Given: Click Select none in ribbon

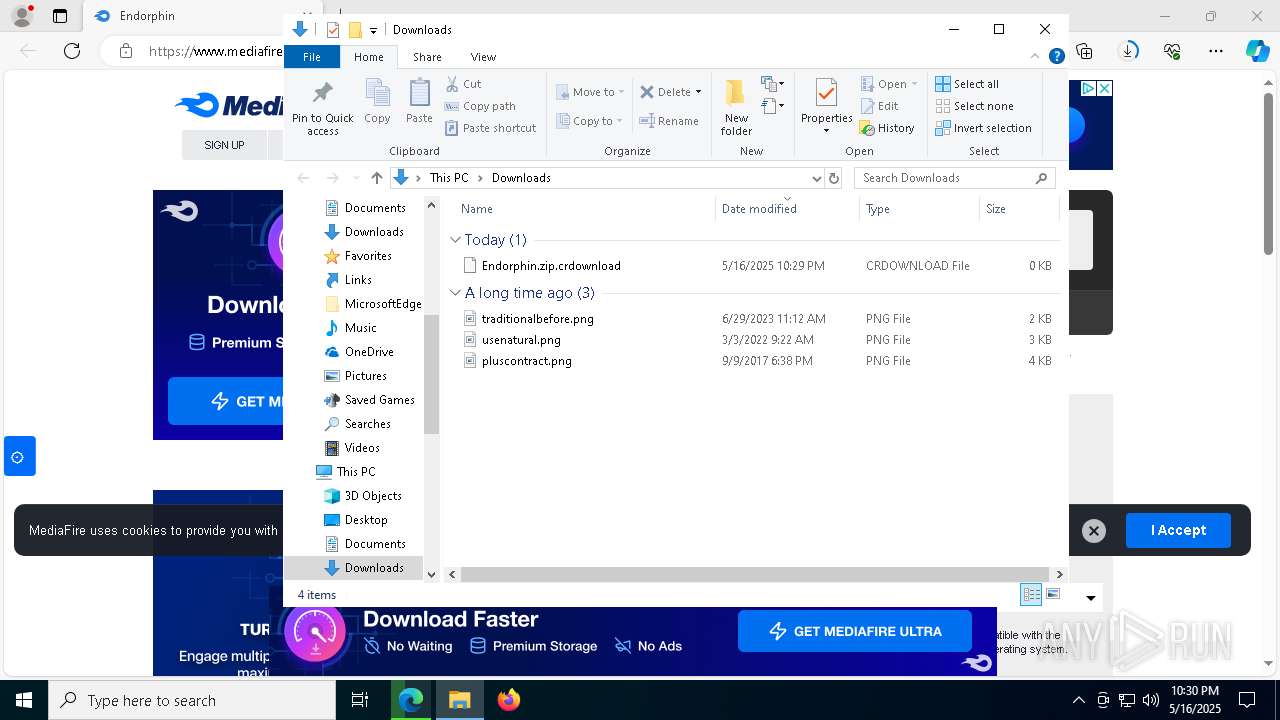Looking at the screenshot, I should pyautogui.click(x=974, y=106).
